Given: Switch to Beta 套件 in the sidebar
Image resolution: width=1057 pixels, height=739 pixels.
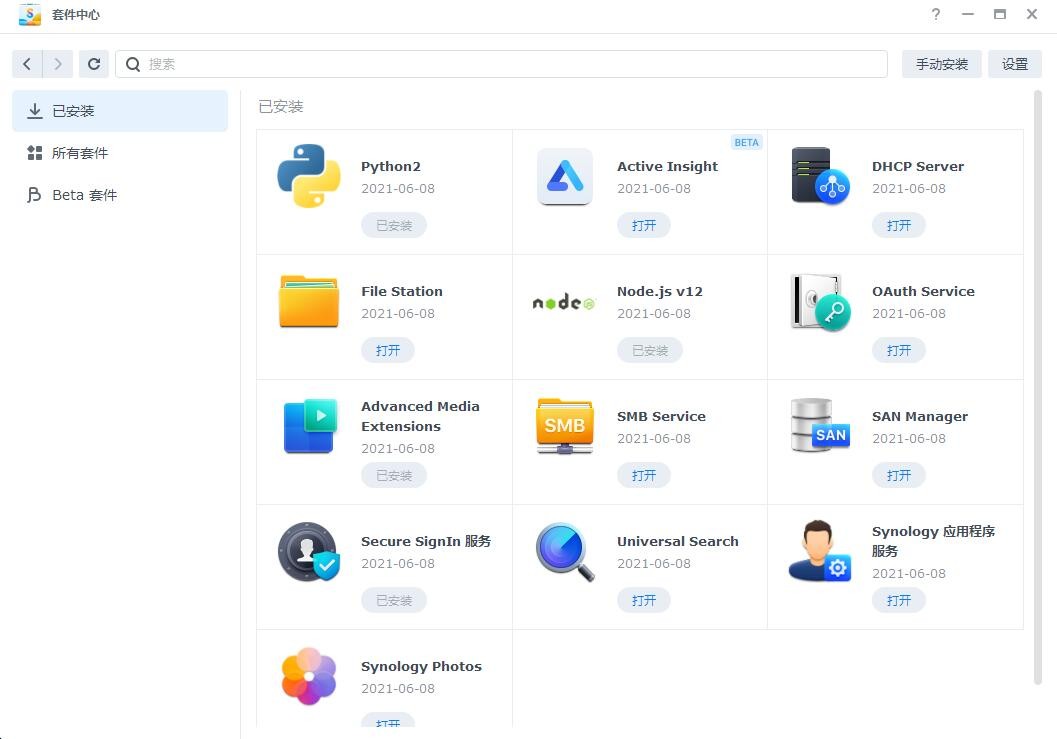Looking at the screenshot, I should 84,195.
